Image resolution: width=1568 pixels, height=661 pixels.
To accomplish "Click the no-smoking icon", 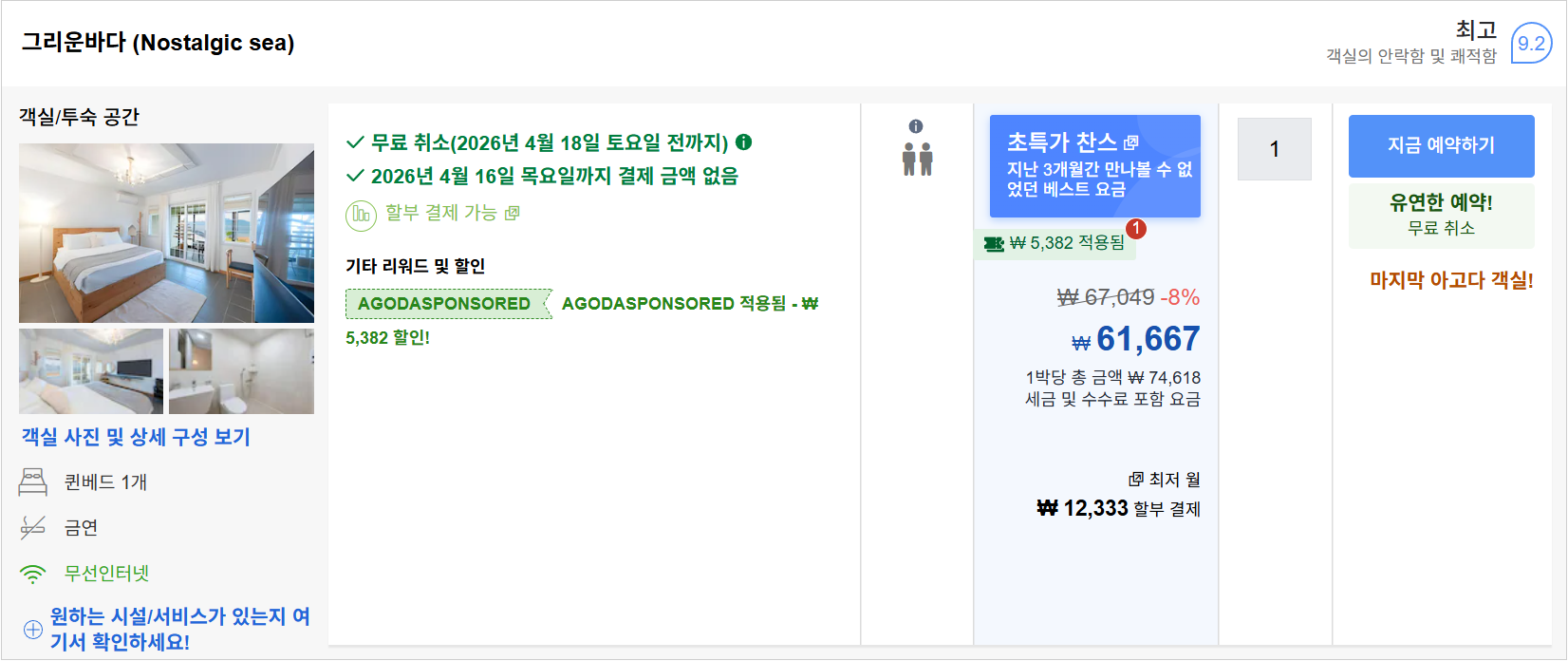I will coord(34,527).
